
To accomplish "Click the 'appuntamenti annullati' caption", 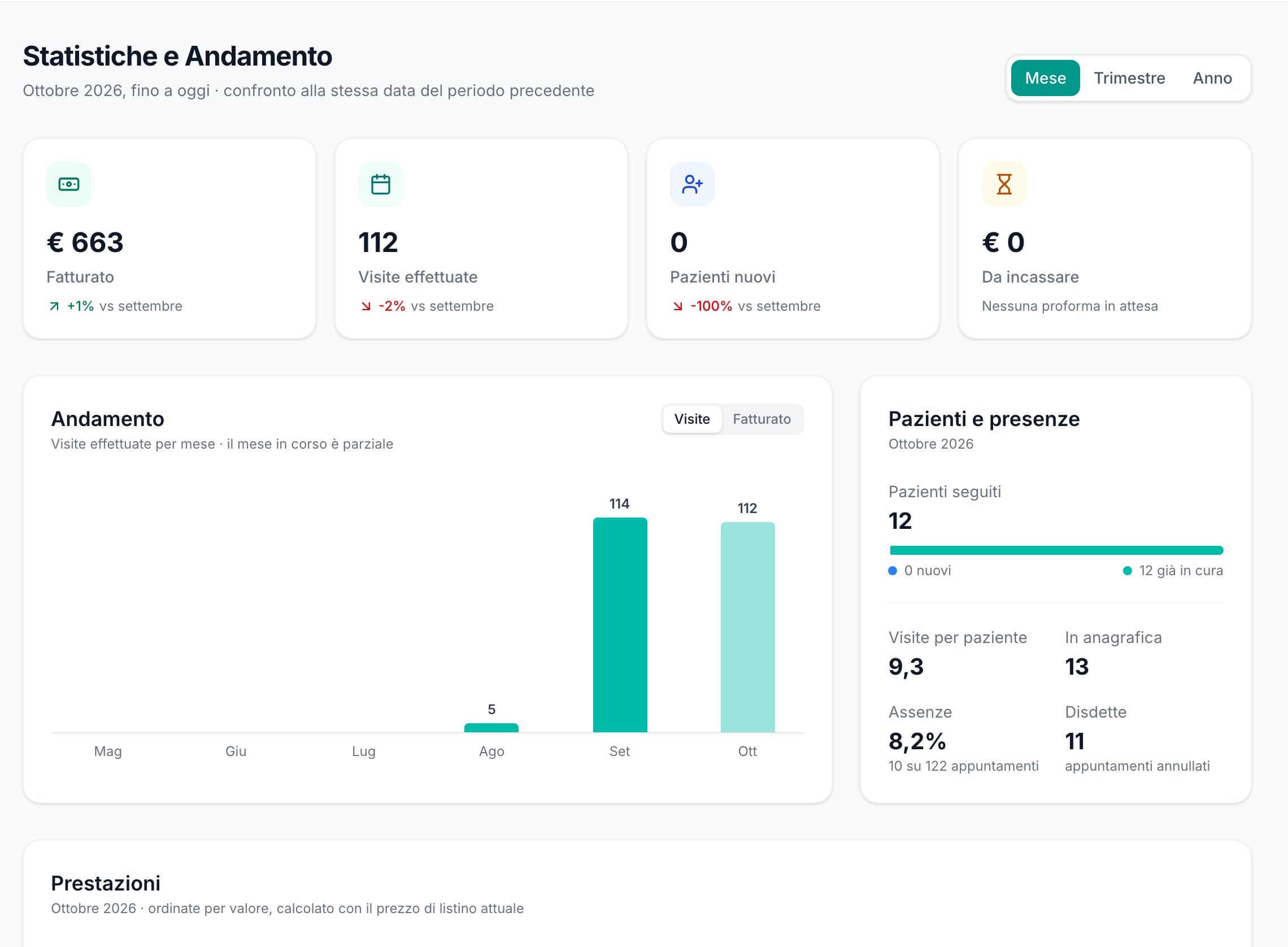I will pyautogui.click(x=1137, y=766).
